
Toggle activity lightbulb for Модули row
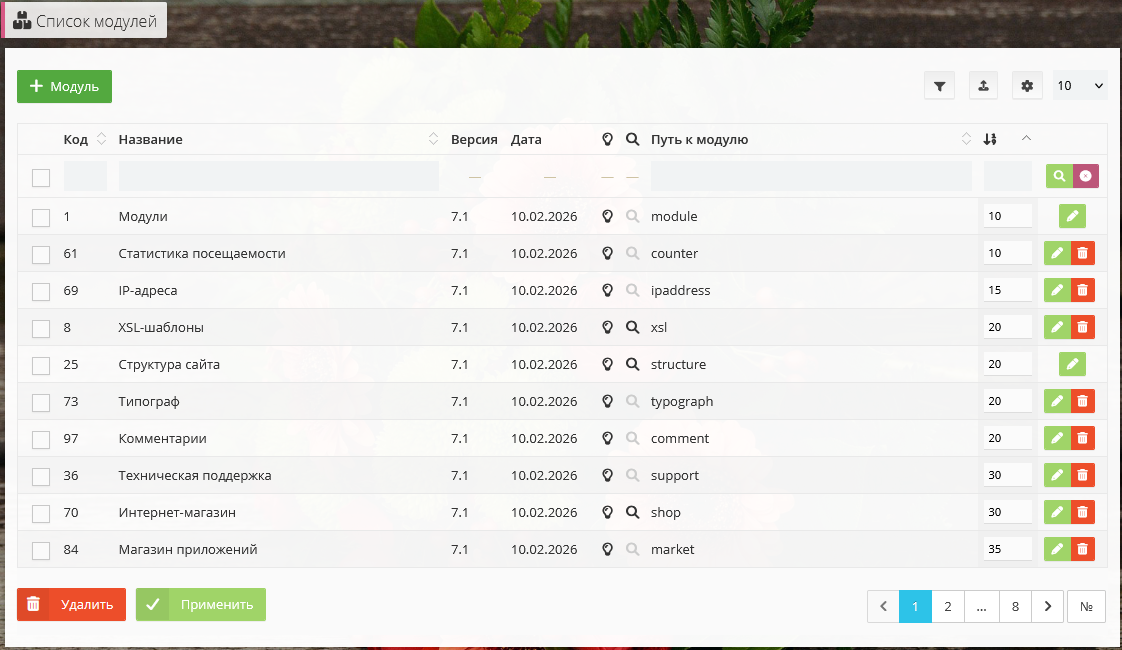coord(608,216)
